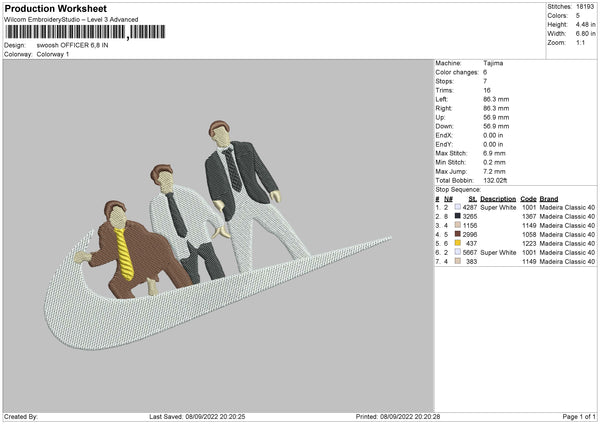Click 'Wilcom EmbroideryStudio – Level 3 Advanced' text

[x=71, y=20]
